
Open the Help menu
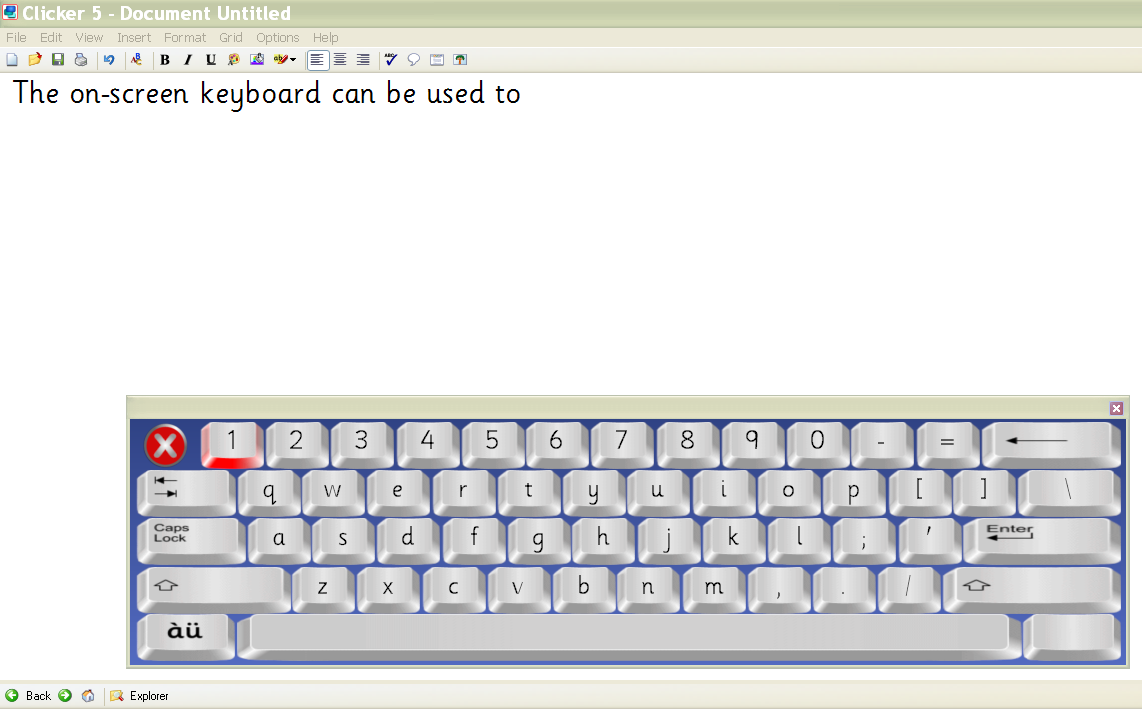[x=326, y=37]
